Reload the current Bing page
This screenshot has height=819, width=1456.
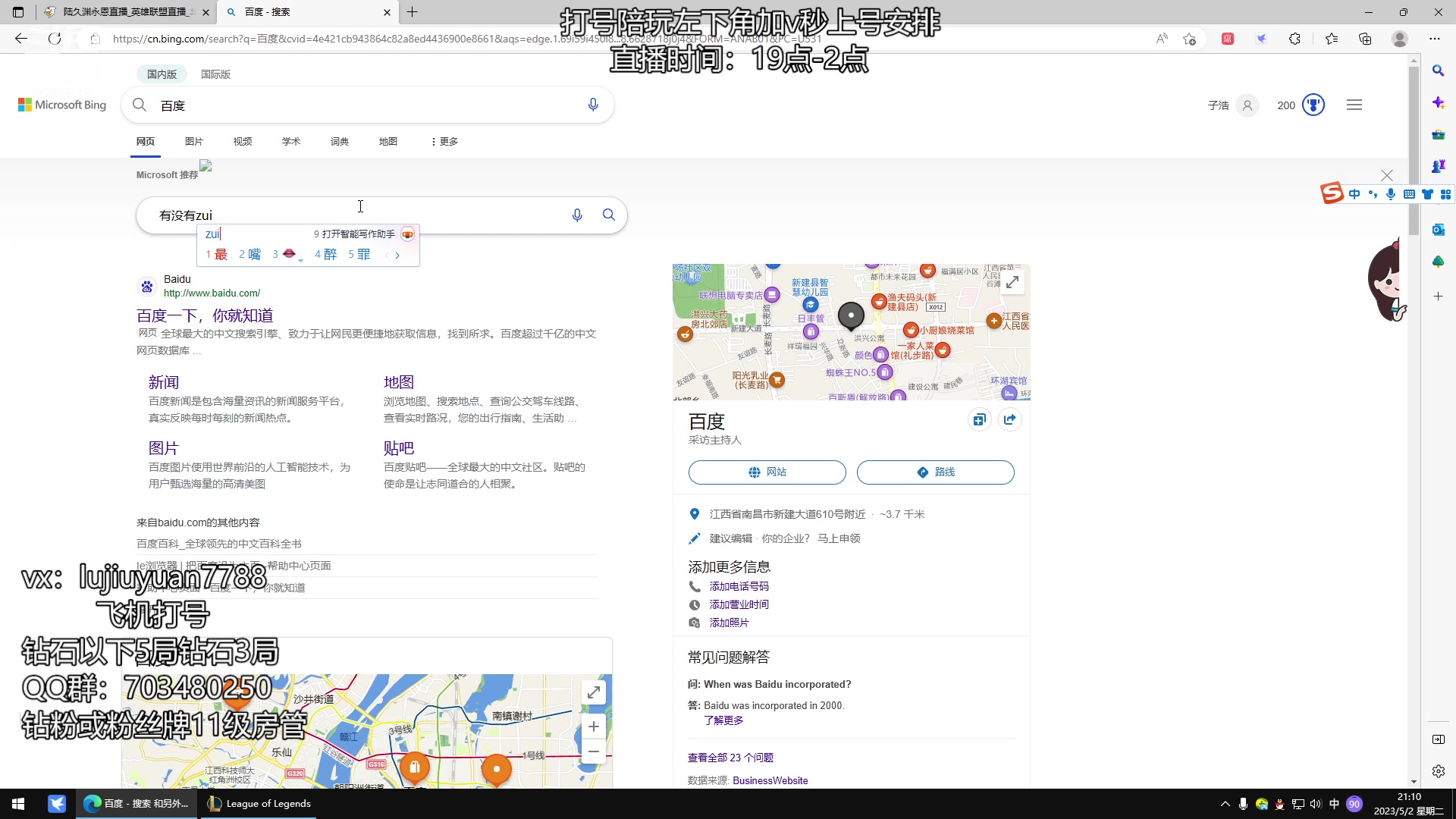(x=55, y=39)
